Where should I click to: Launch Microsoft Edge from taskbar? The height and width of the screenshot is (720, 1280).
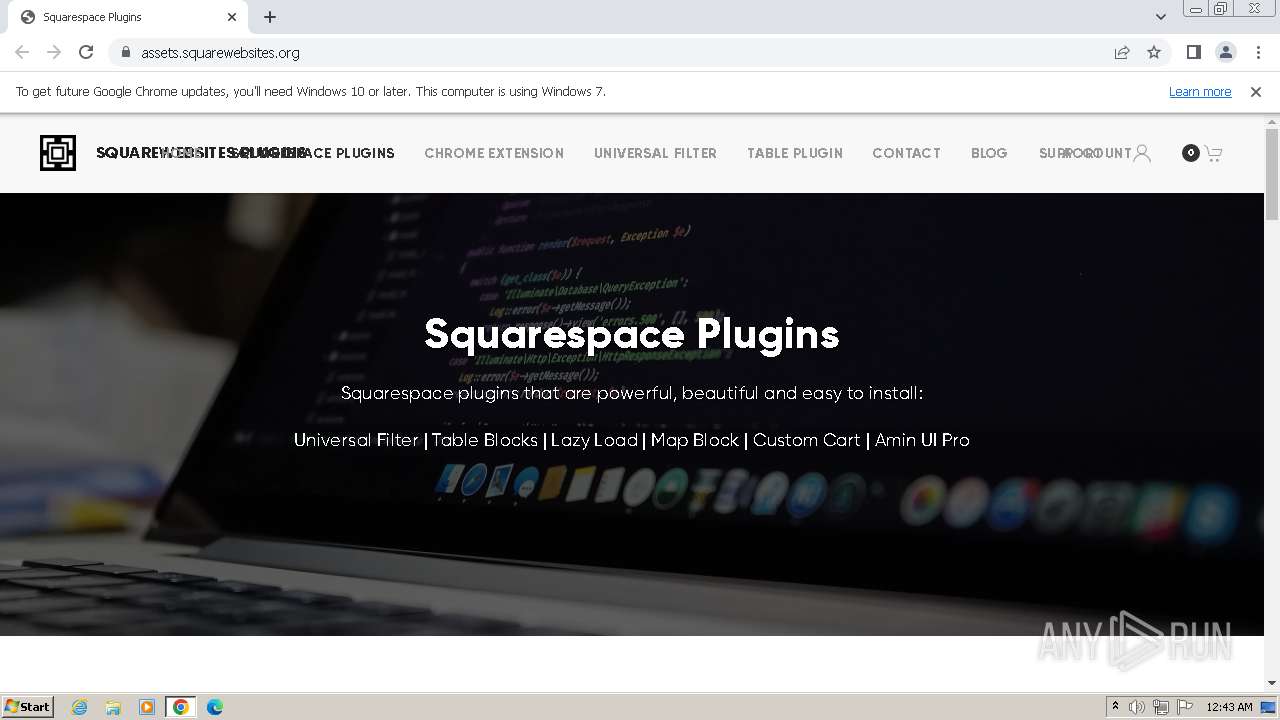[x=215, y=707]
